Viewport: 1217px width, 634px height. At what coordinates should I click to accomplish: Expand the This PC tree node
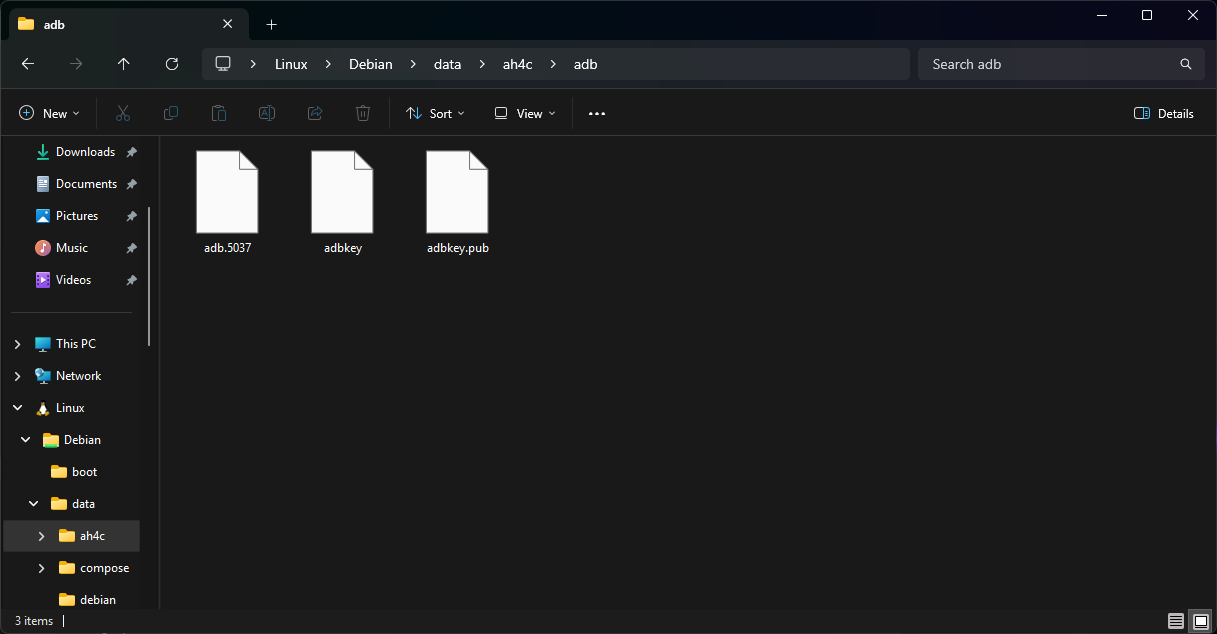click(17, 344)
